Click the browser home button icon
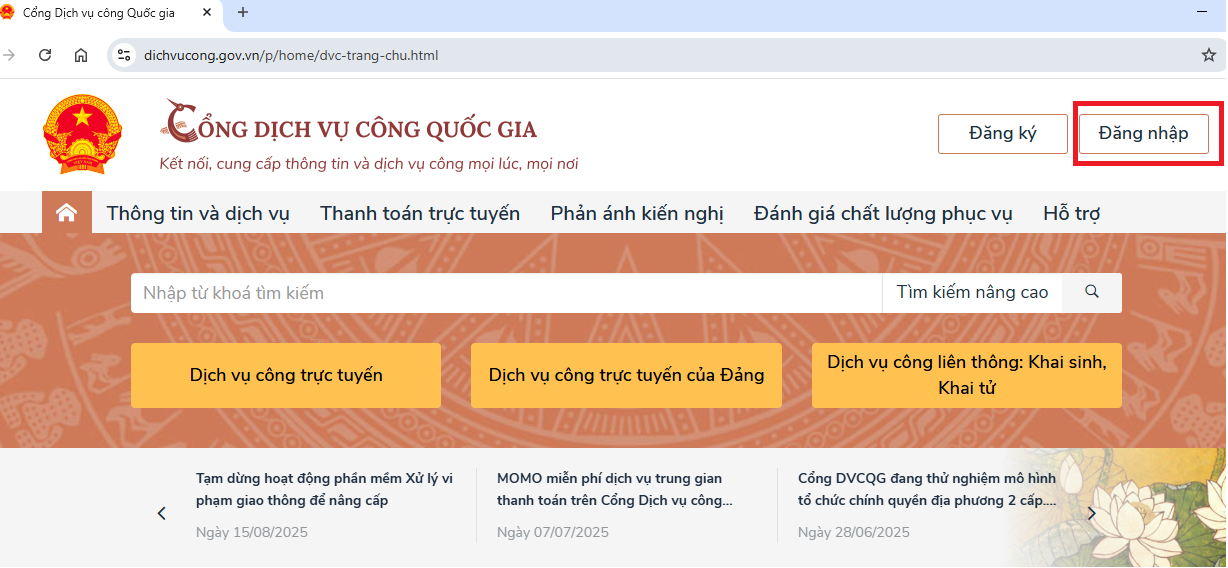The image size is (1228, 568). pos(81,55)
